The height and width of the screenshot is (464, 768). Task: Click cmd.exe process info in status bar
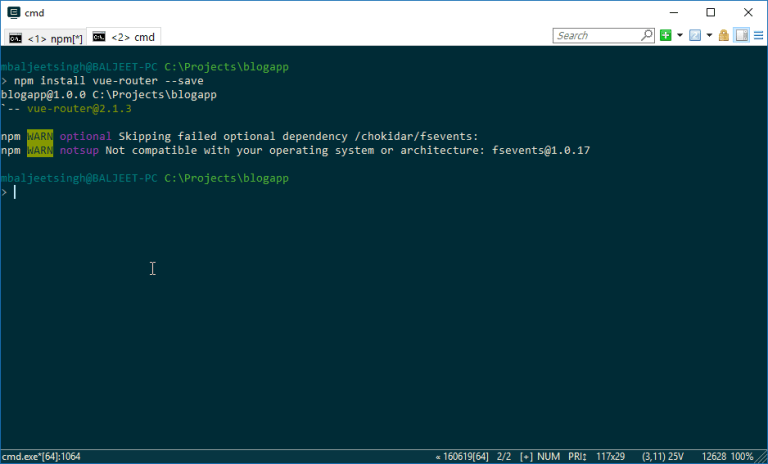(x=40, y=456)
